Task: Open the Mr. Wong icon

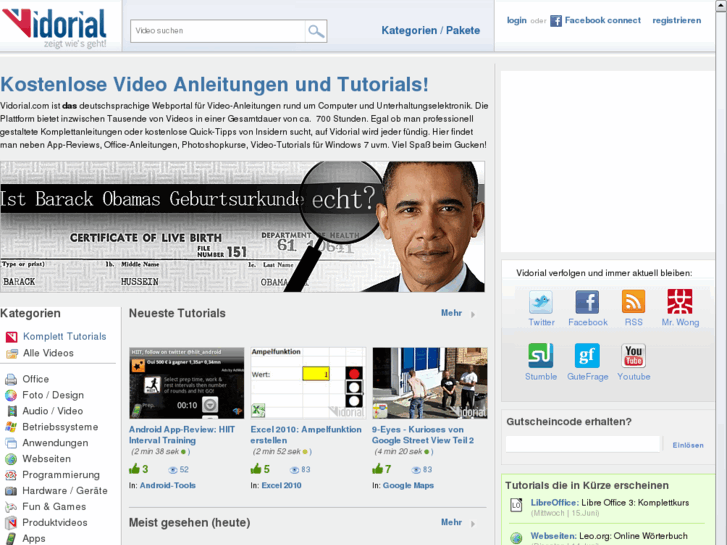Action: click(680, 301)
